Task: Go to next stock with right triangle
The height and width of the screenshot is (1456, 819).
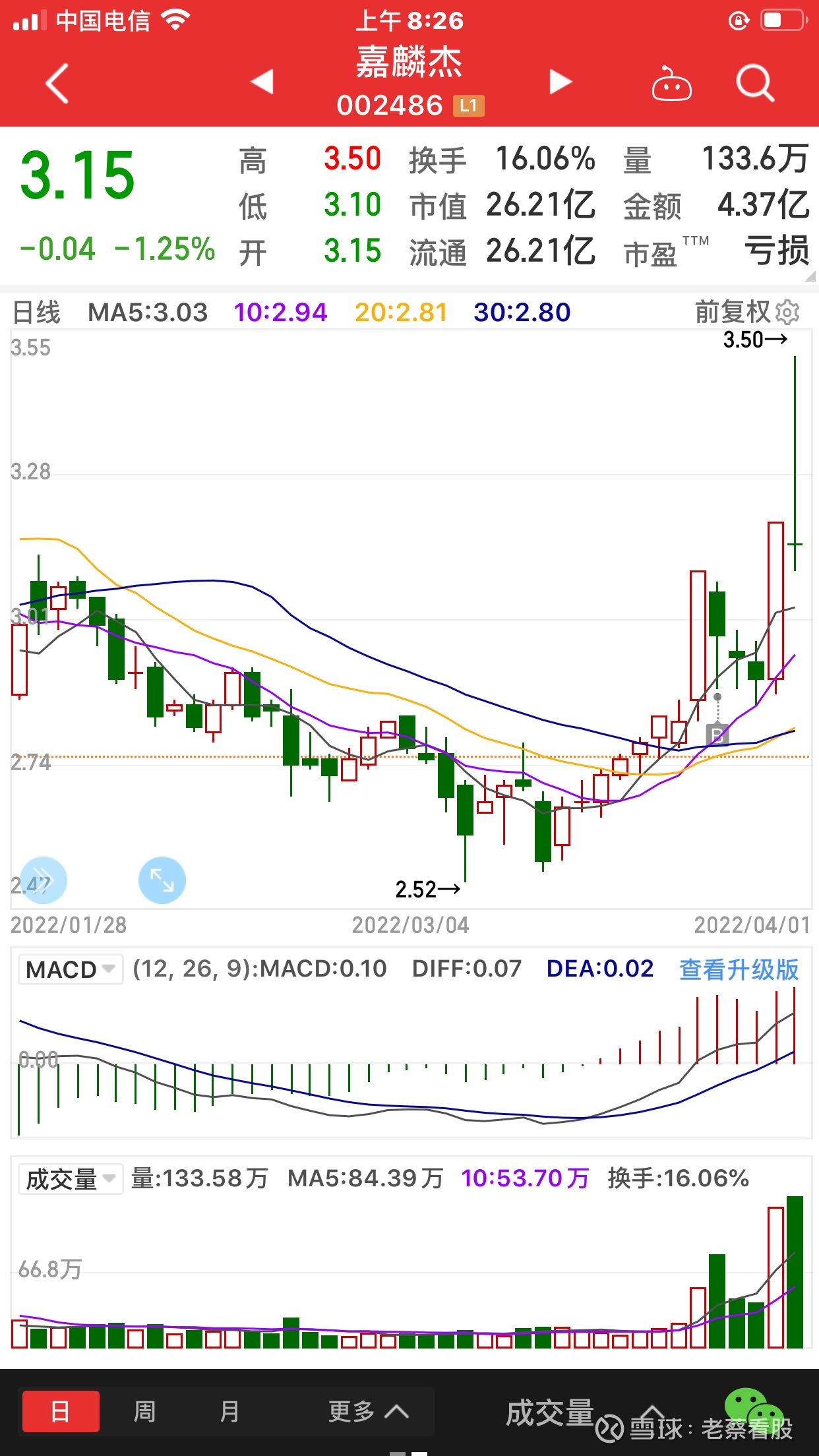Action: point(561,82)
